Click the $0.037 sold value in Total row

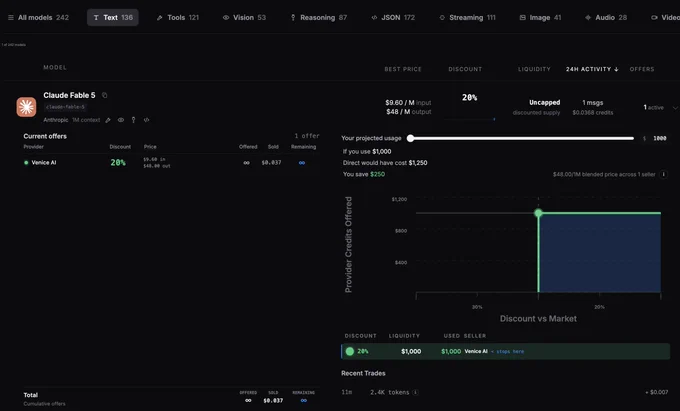coord(273,401)
